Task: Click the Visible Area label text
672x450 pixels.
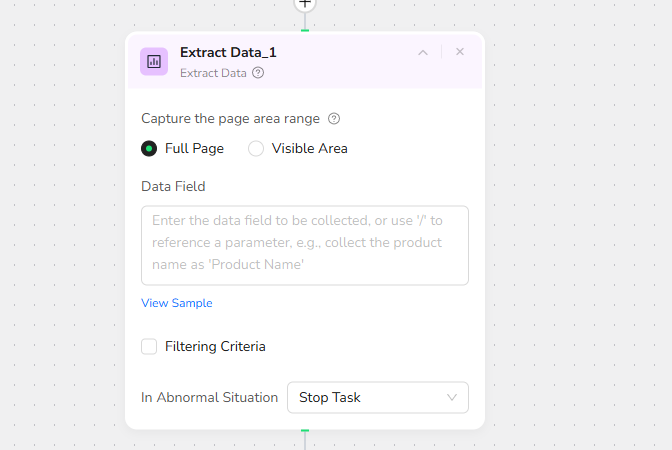Action: click(x=309, y=148)
